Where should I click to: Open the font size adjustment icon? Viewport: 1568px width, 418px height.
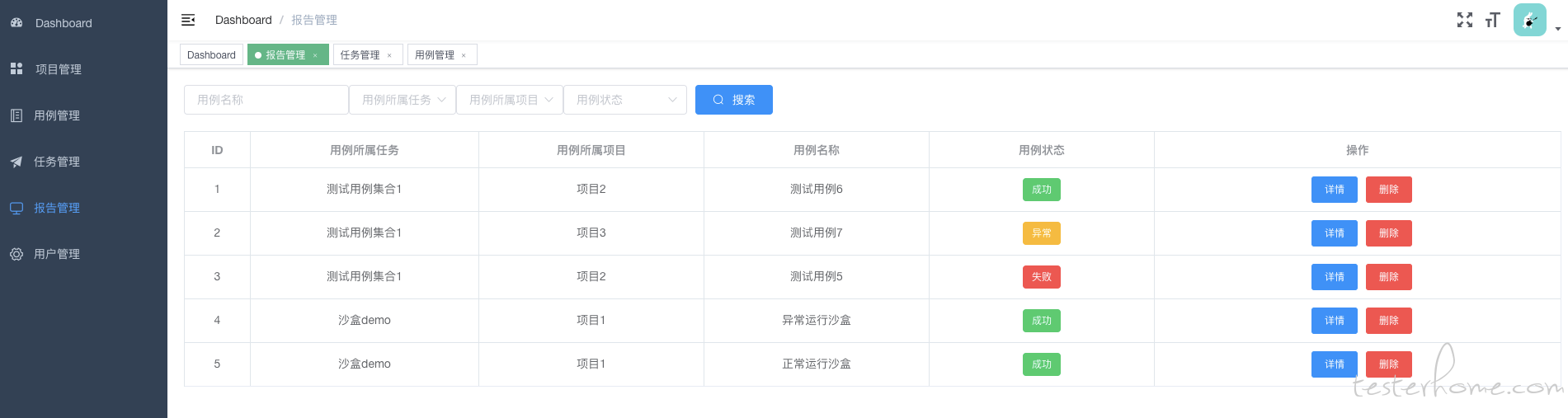[1492, 20]
